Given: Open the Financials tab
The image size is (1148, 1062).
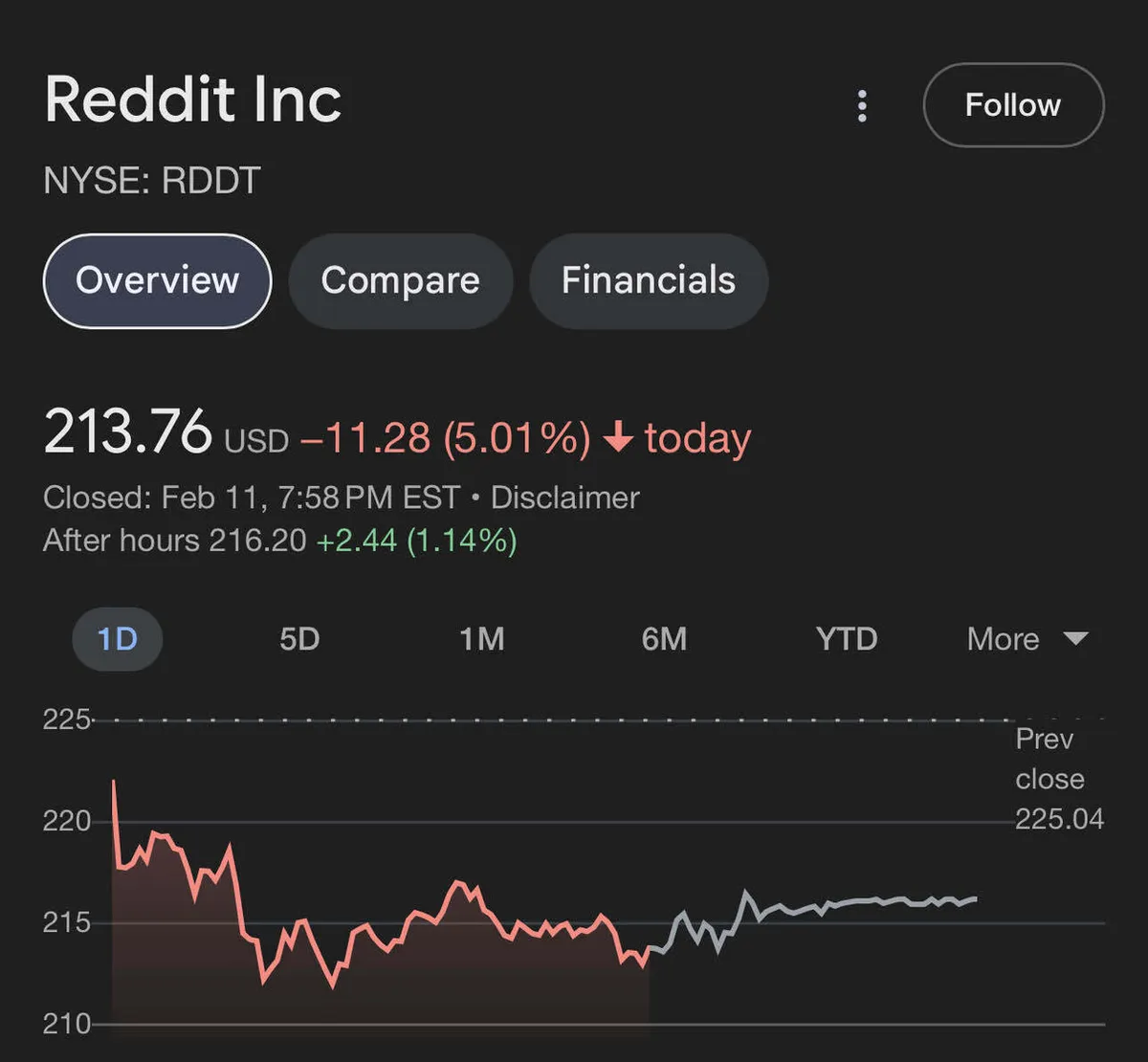Looking at the screenshot, I should pos(648,280).
